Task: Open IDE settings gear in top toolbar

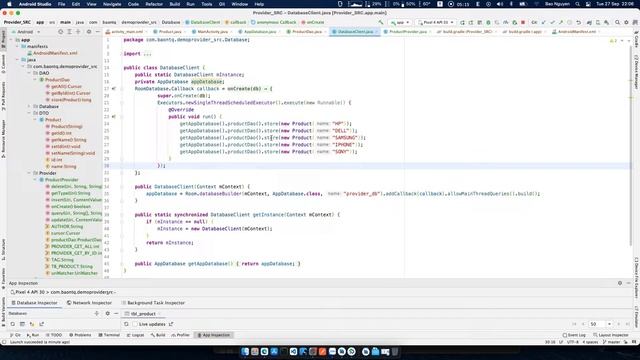Action: tap(626, 22)
